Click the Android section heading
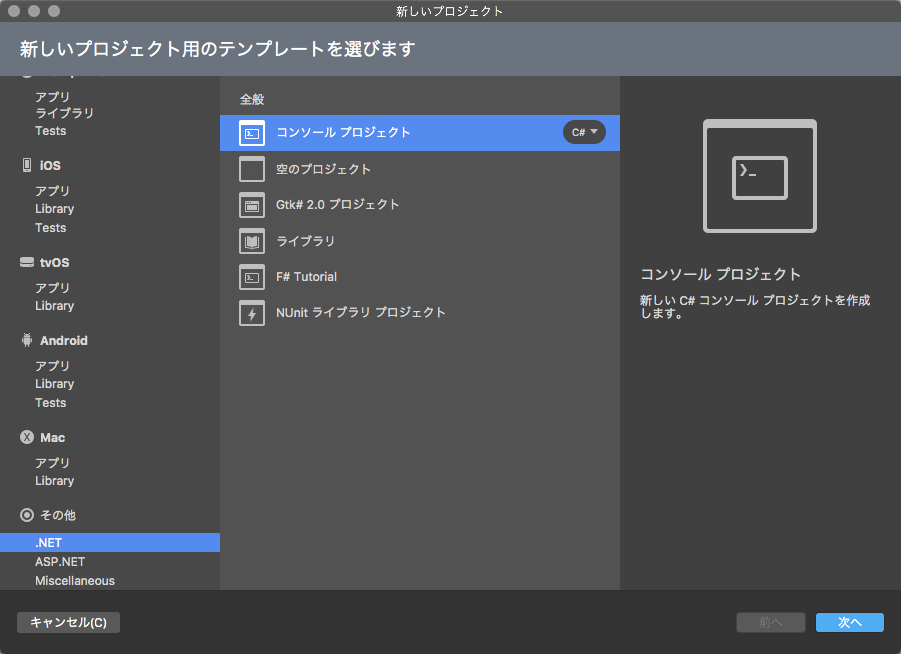 point(64,340)
